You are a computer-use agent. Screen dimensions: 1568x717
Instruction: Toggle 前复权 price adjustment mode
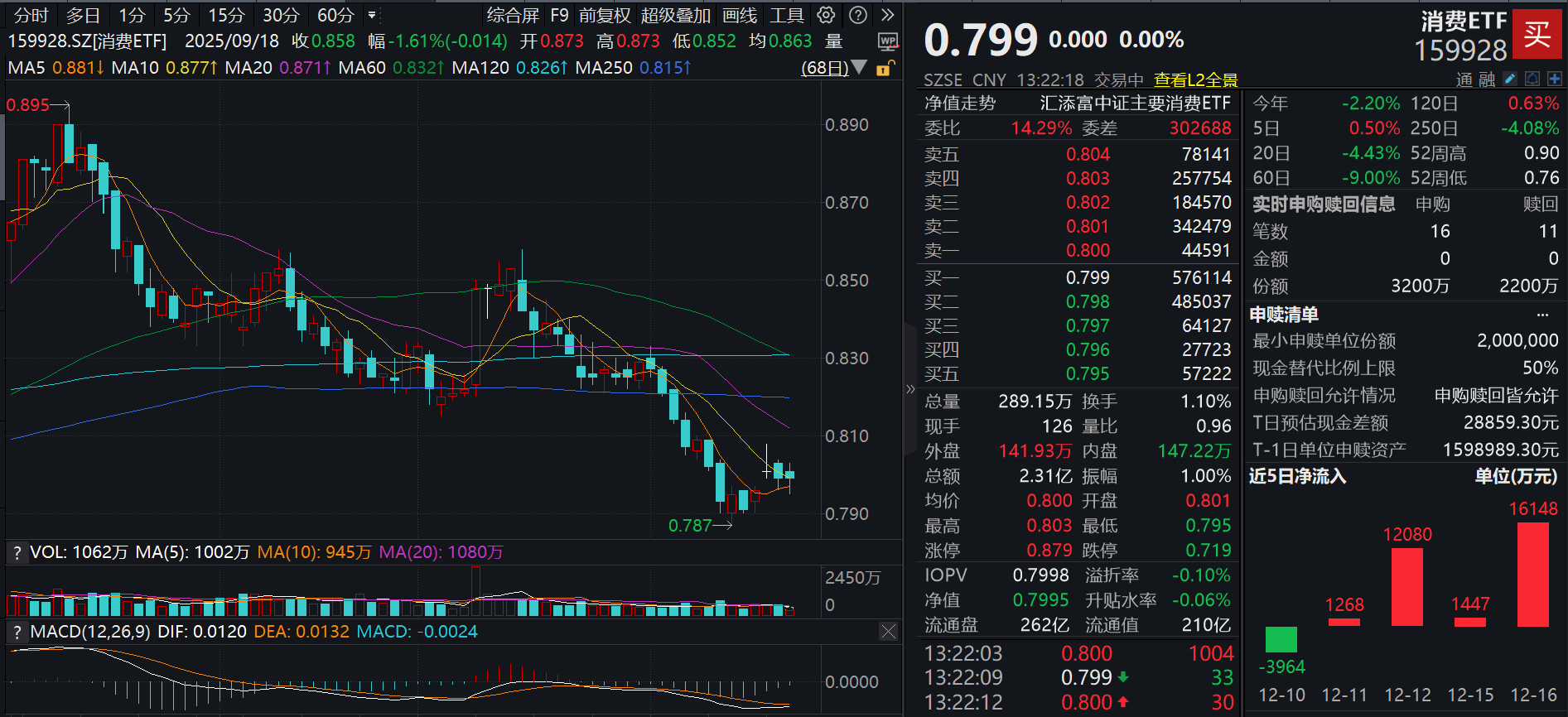point(604,15)
